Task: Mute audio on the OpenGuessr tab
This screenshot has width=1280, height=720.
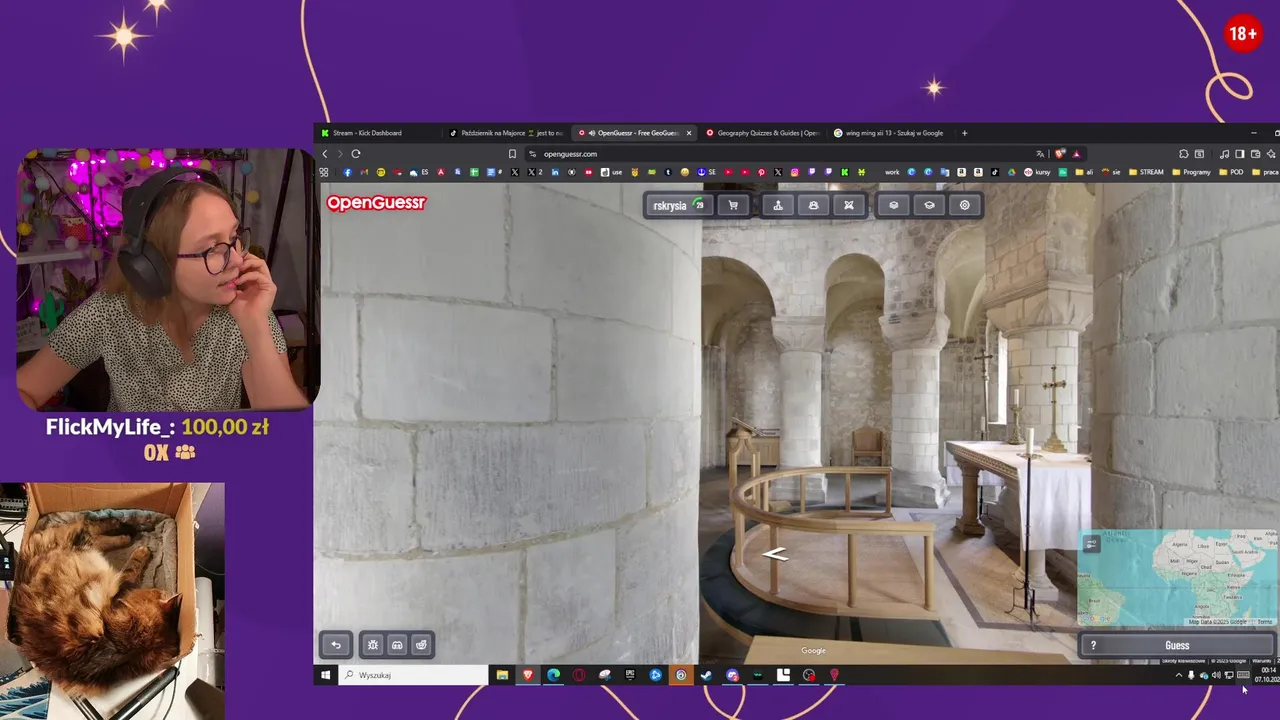Action: point(592,133)
